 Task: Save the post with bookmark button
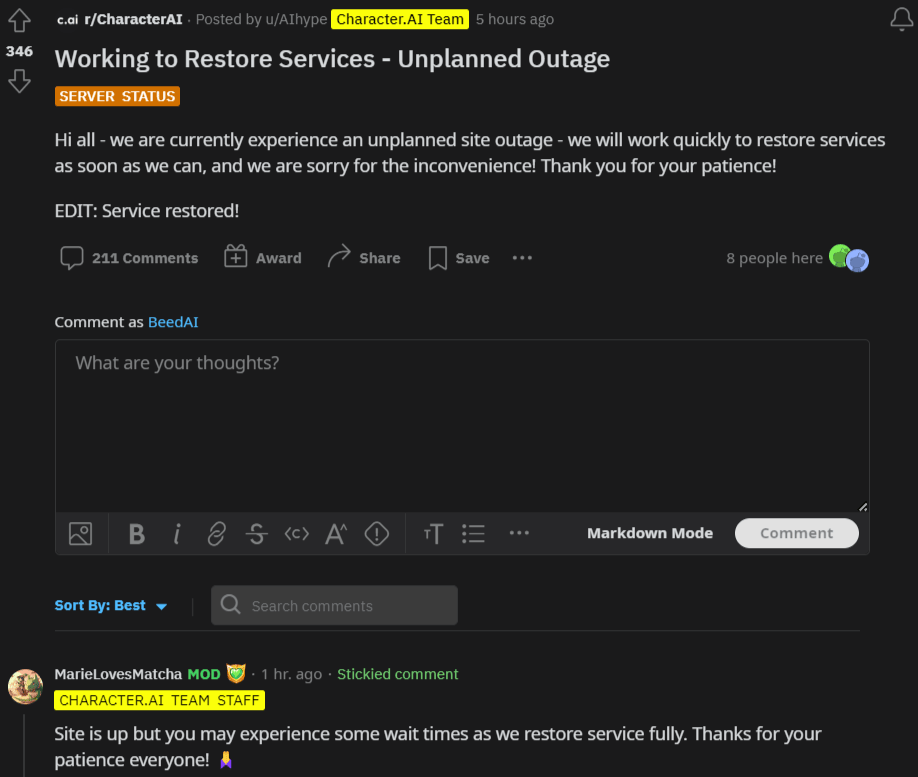point(459,258)
